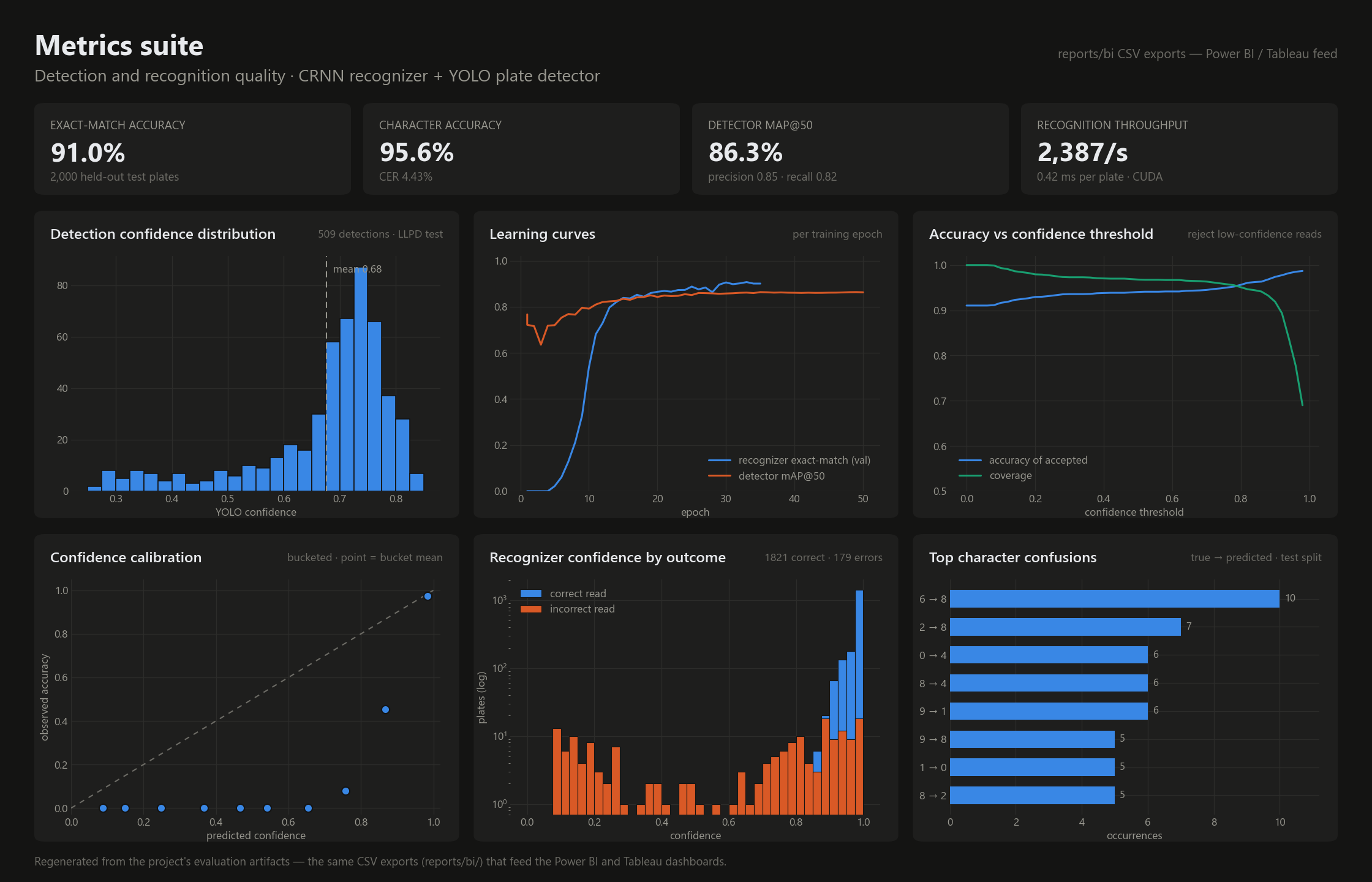Toggle the detector mAP@50 legend entry
Screen dimensions: 1372x882
point(767,476)
